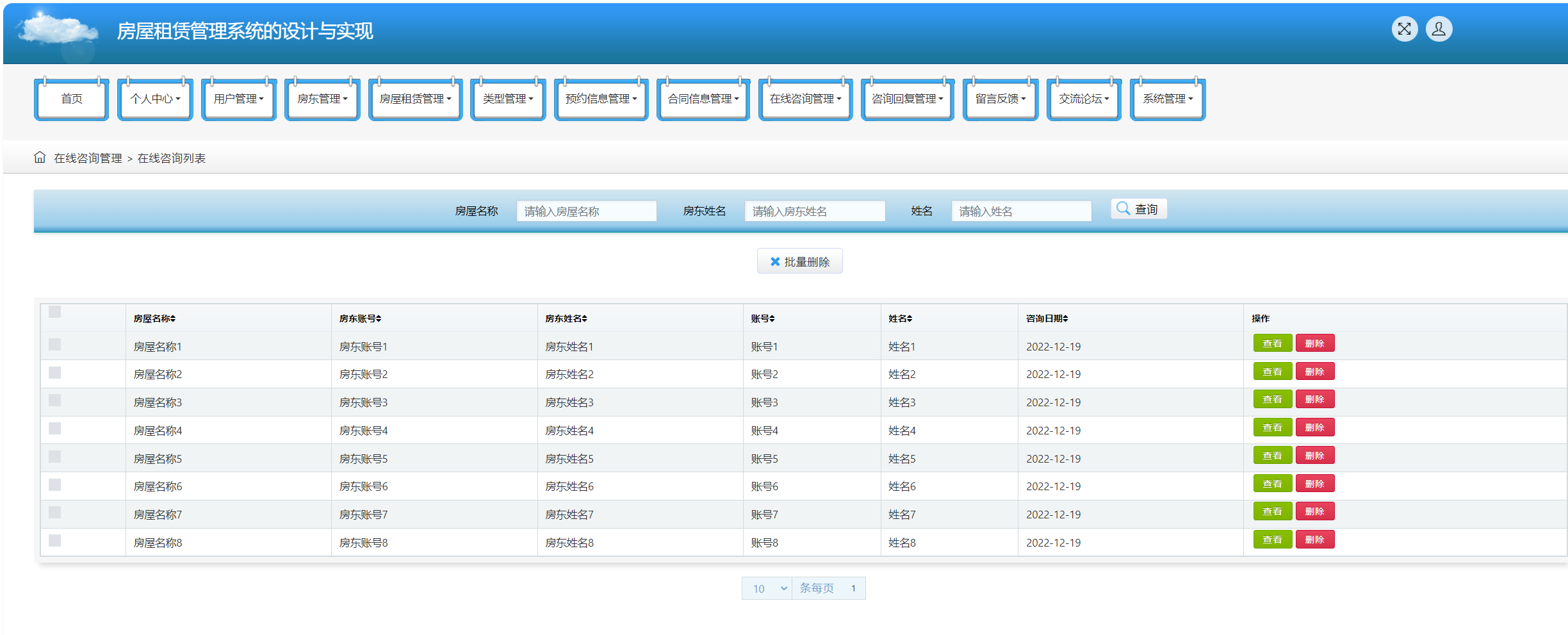Screen dimensions: 1568x635
Task: View details of 房屋名称7 with 查看
Action: [x=1272, y=511]
